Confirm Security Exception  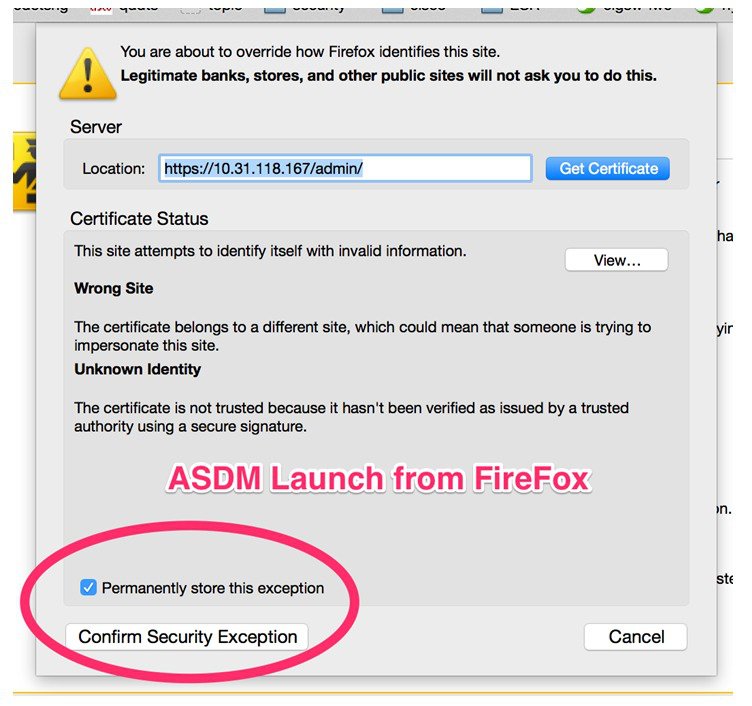pos(187,637)
